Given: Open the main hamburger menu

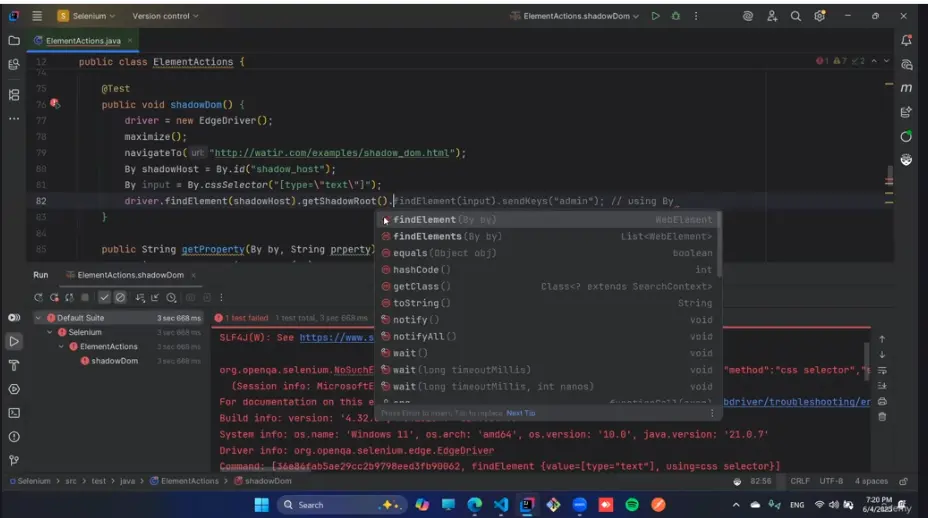Looking at the screenshot, I should [x=37, y=16].
